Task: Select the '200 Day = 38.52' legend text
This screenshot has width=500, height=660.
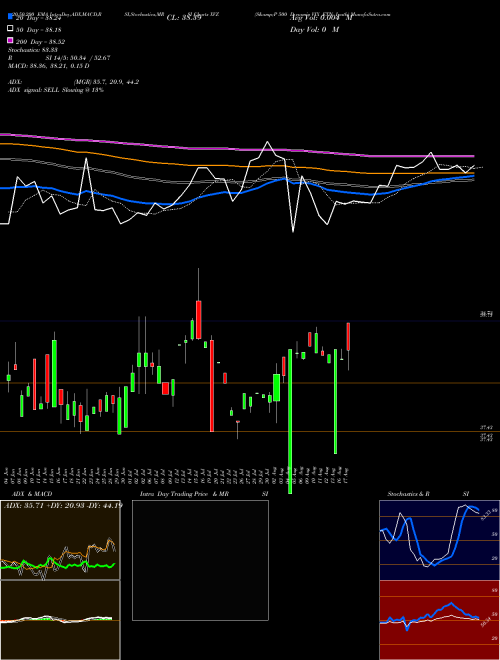Action: pyautogui.click(x=40, y=42)
